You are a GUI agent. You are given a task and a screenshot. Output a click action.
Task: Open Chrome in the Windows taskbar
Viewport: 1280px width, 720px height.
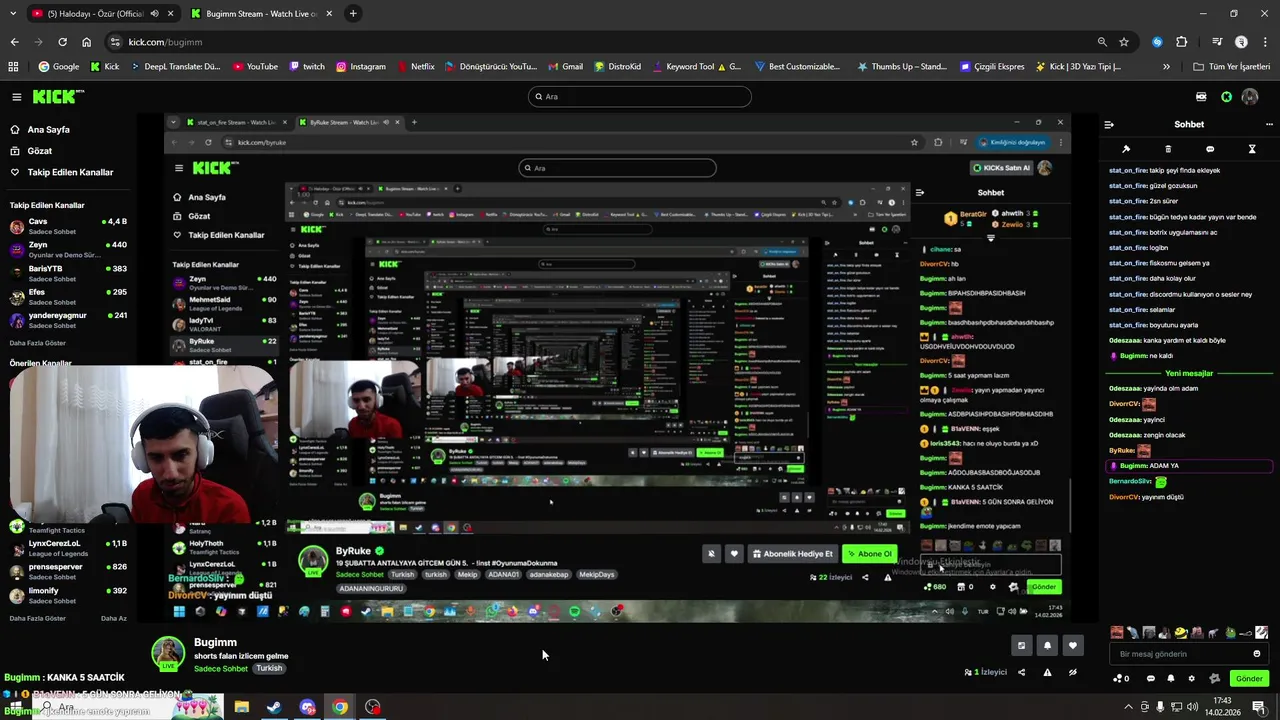[x=340, y=707]
